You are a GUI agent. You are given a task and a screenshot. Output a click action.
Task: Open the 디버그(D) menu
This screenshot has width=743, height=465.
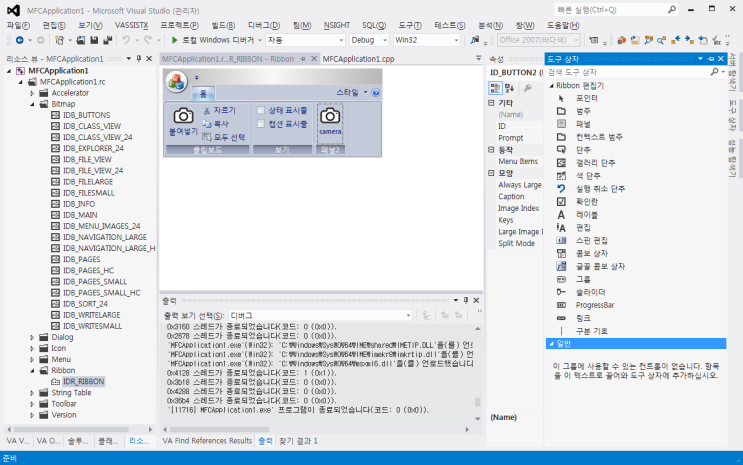click(x=264, y=26)
